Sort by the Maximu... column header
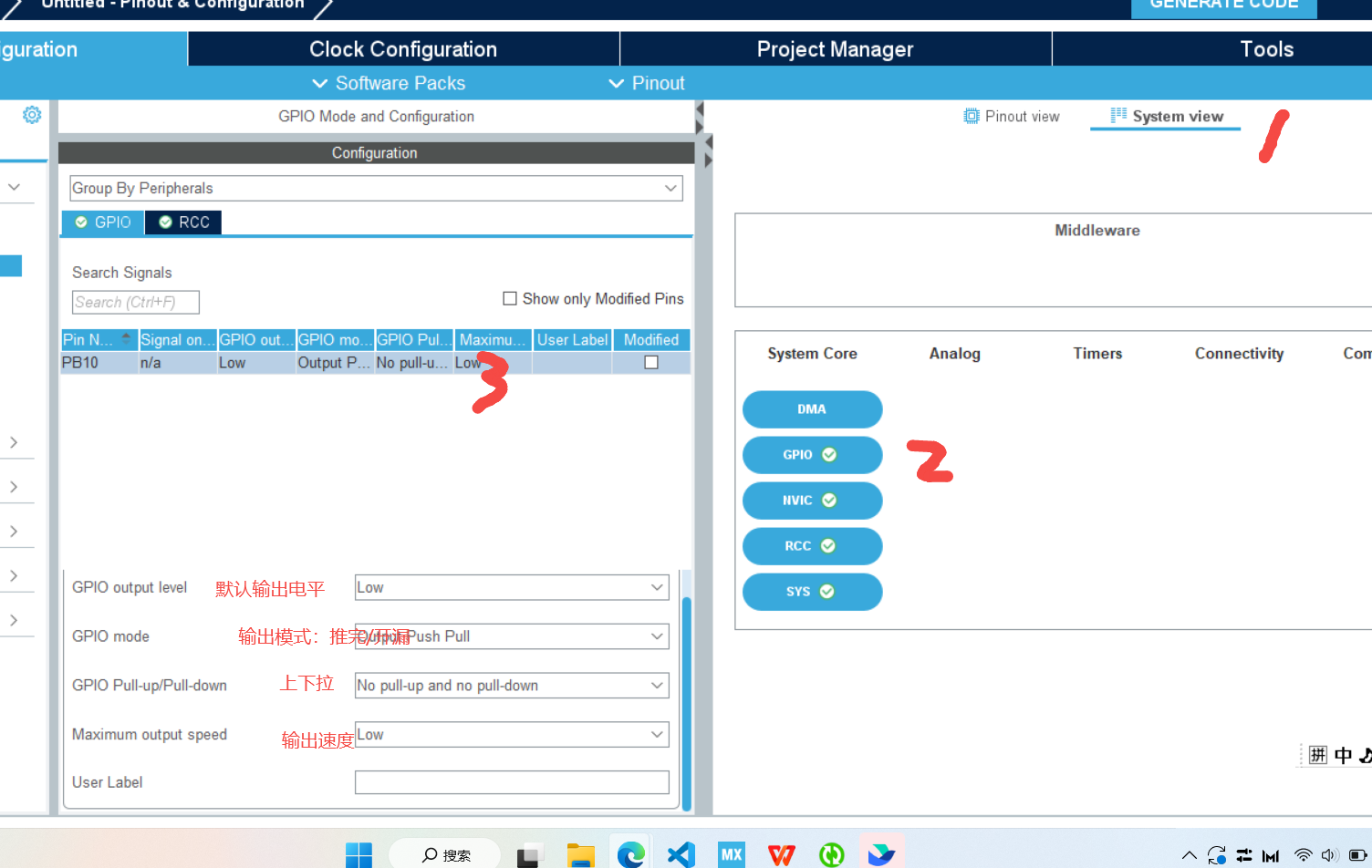 coord(493,340)
